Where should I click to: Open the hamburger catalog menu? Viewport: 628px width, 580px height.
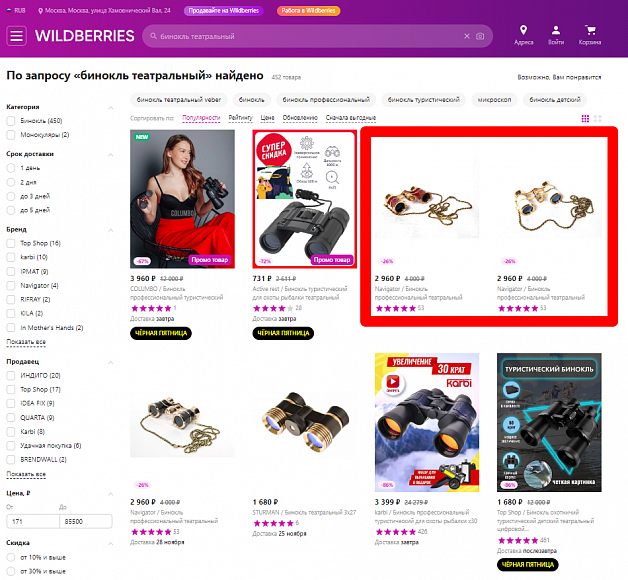tap(16, 36)
